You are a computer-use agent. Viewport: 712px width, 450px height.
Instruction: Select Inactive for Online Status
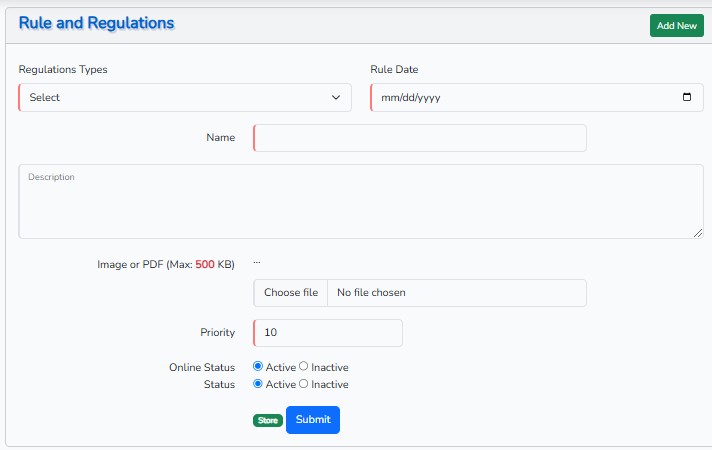tap(304, 367)
